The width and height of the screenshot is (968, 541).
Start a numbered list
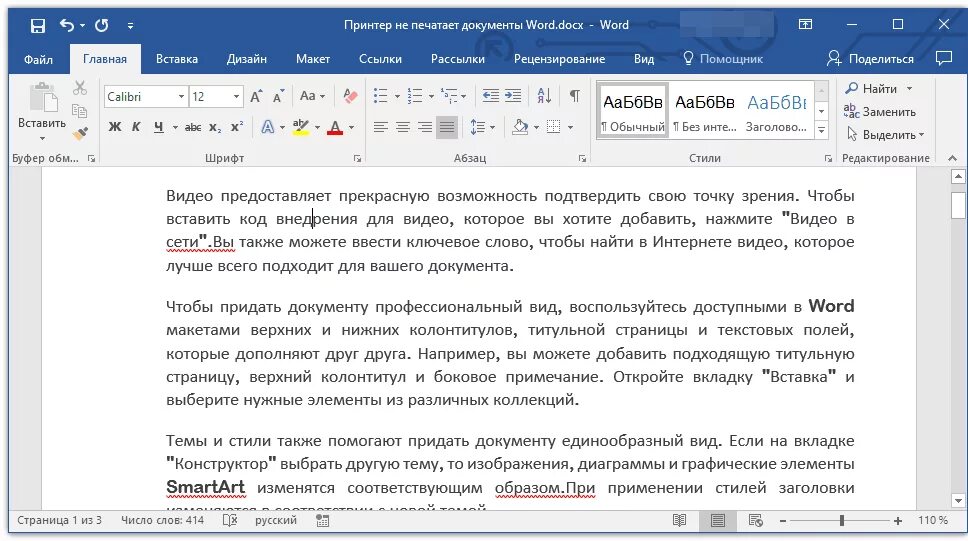point(415,96)
